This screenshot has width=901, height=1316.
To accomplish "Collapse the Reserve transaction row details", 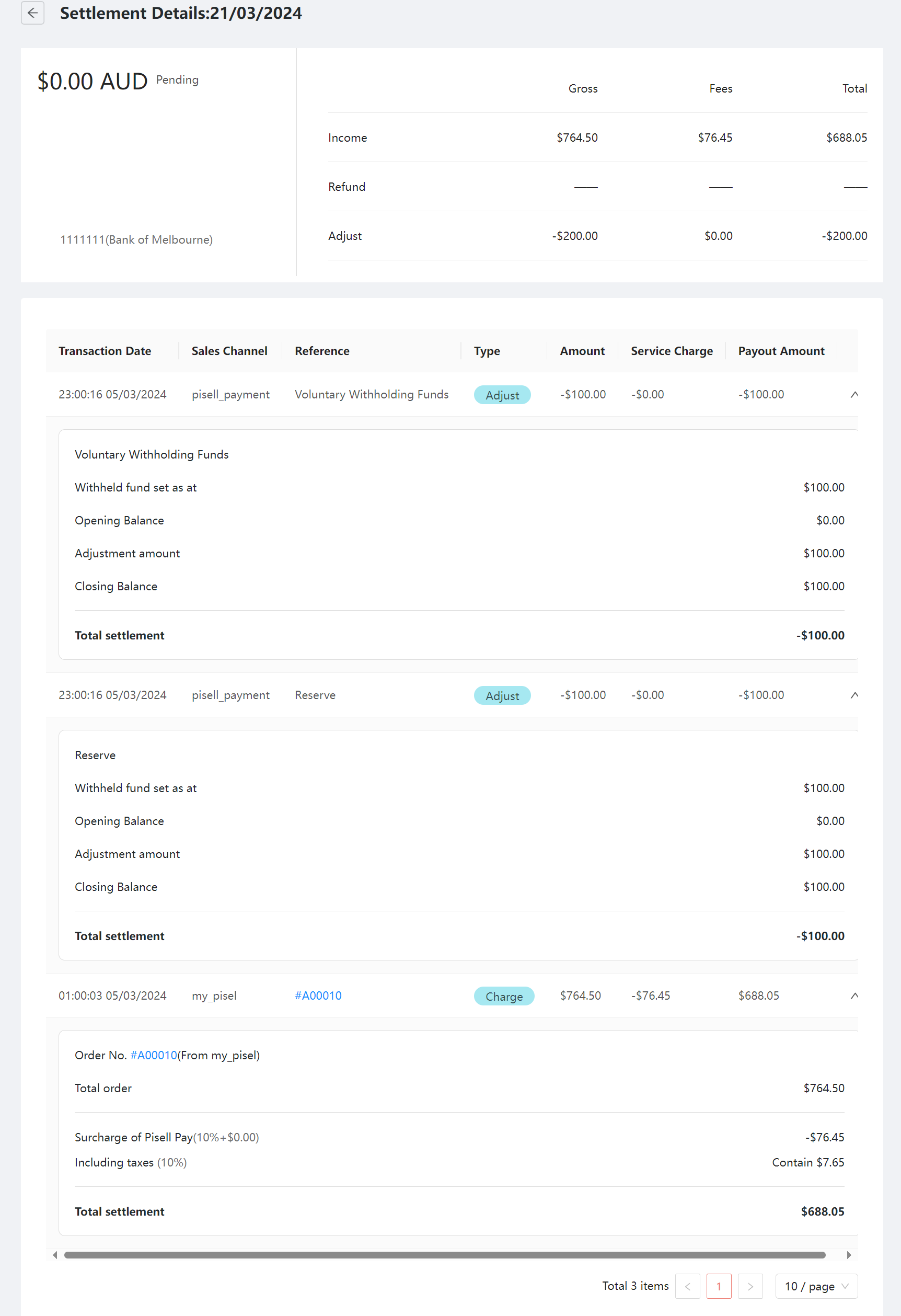I will coord(854,695).
